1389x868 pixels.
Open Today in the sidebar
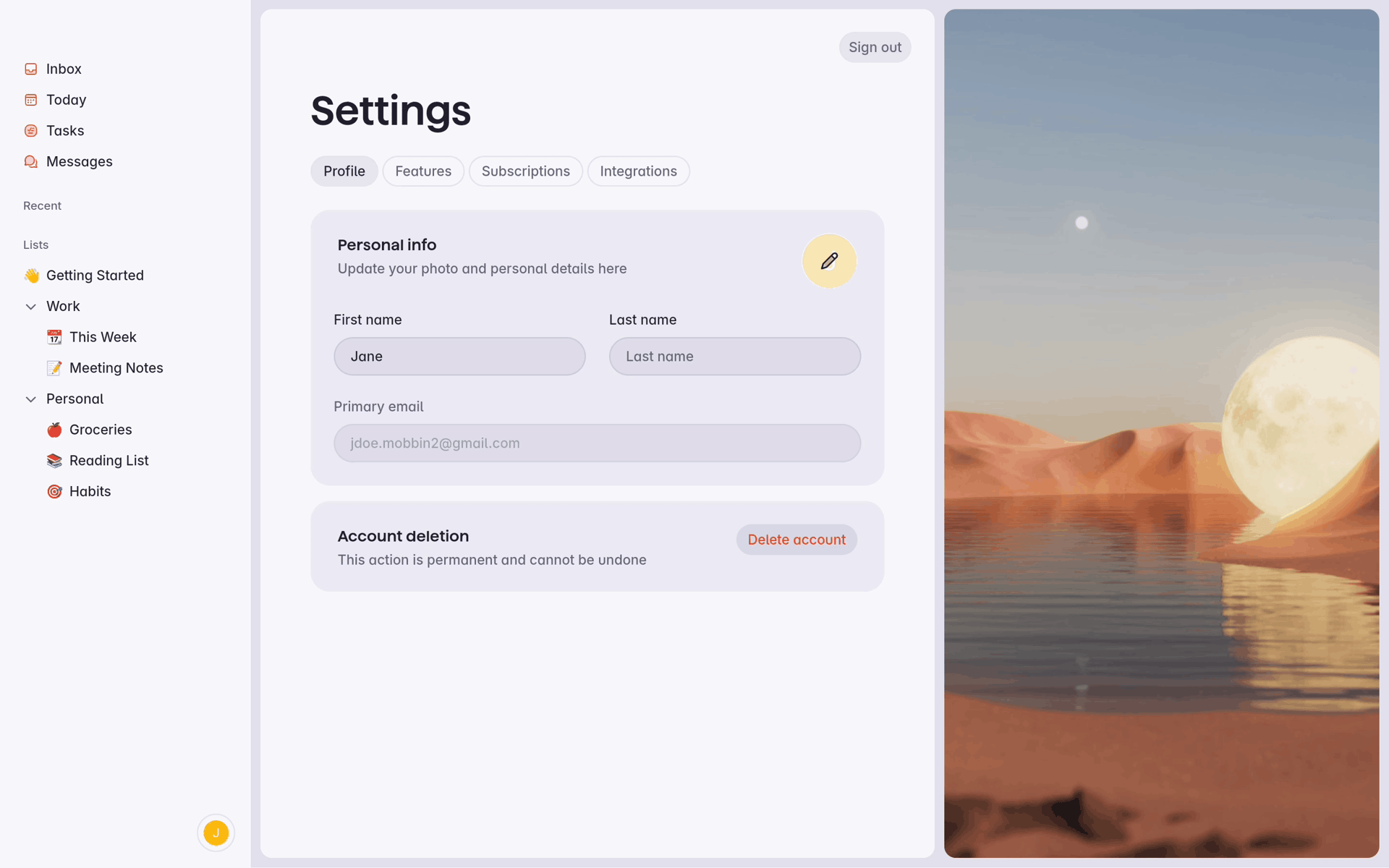(67, 100)
